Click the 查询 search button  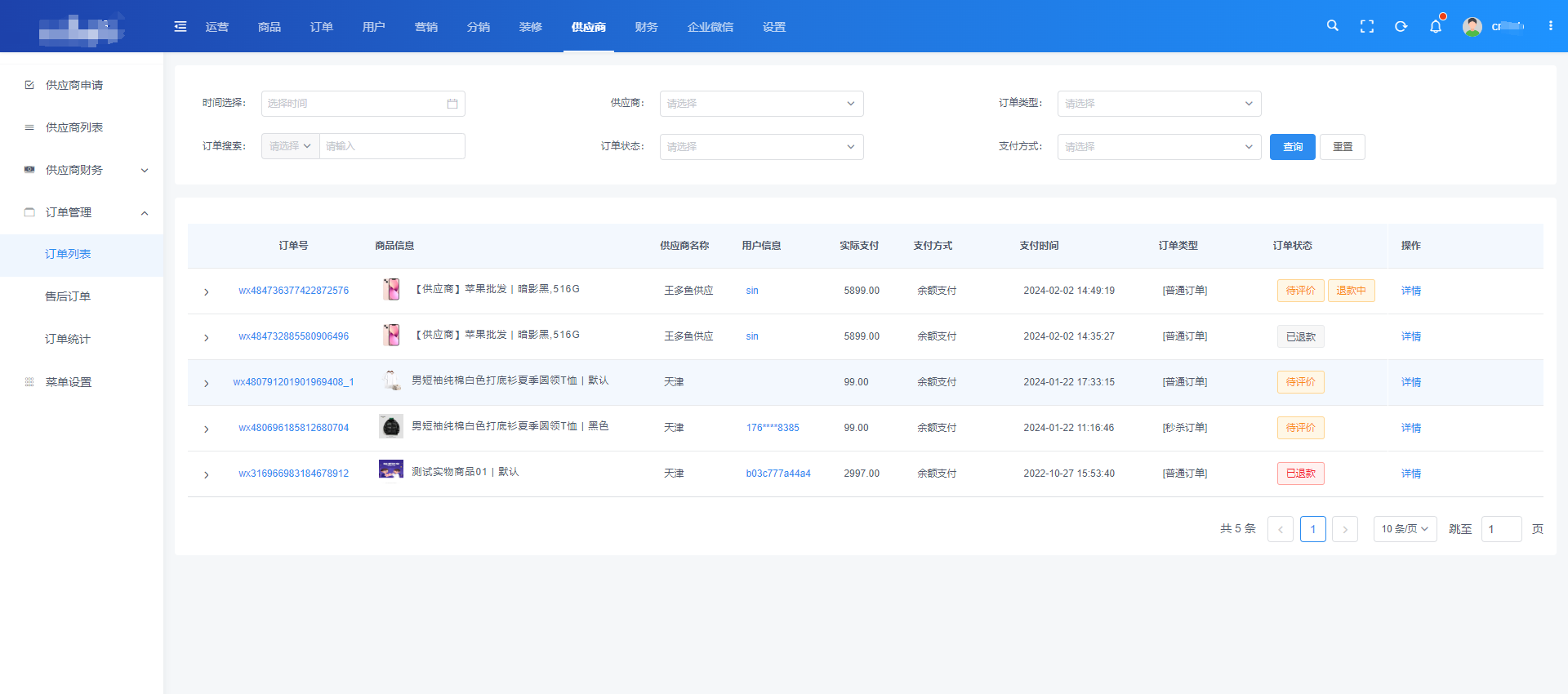tap(1293, 147)
